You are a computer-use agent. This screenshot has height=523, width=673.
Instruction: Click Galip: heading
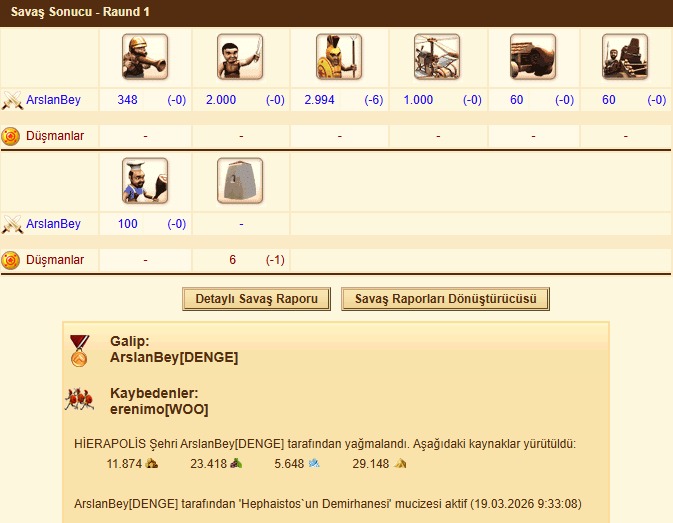tap(130, 342)
